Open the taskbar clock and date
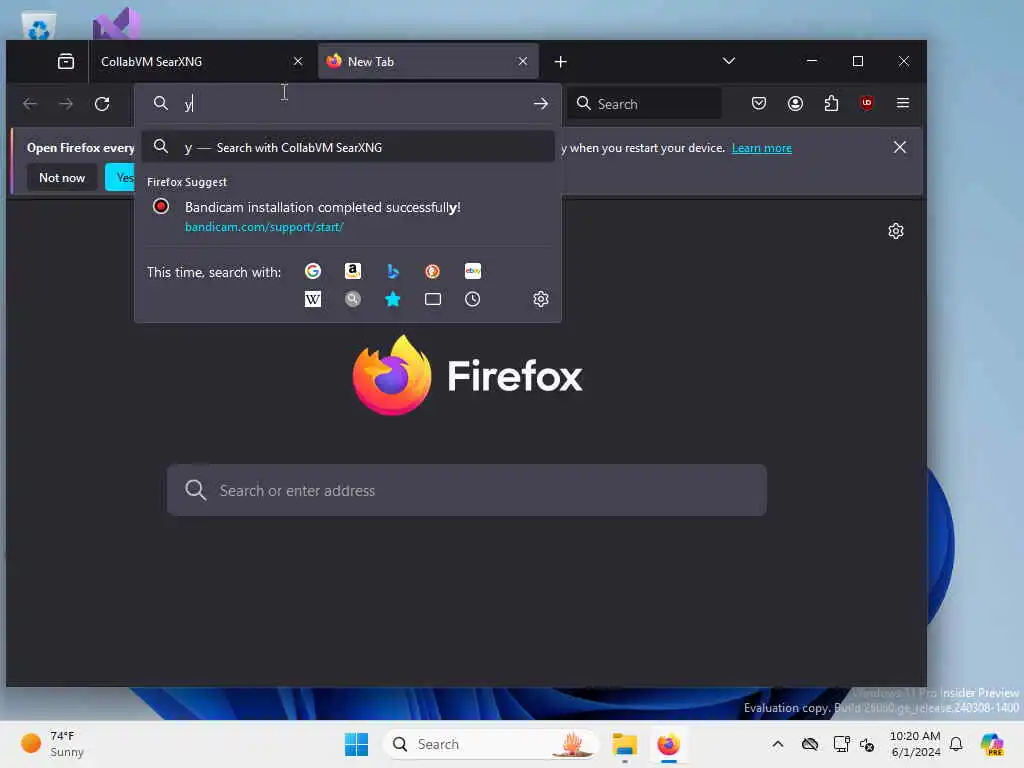 click(915, 744)
